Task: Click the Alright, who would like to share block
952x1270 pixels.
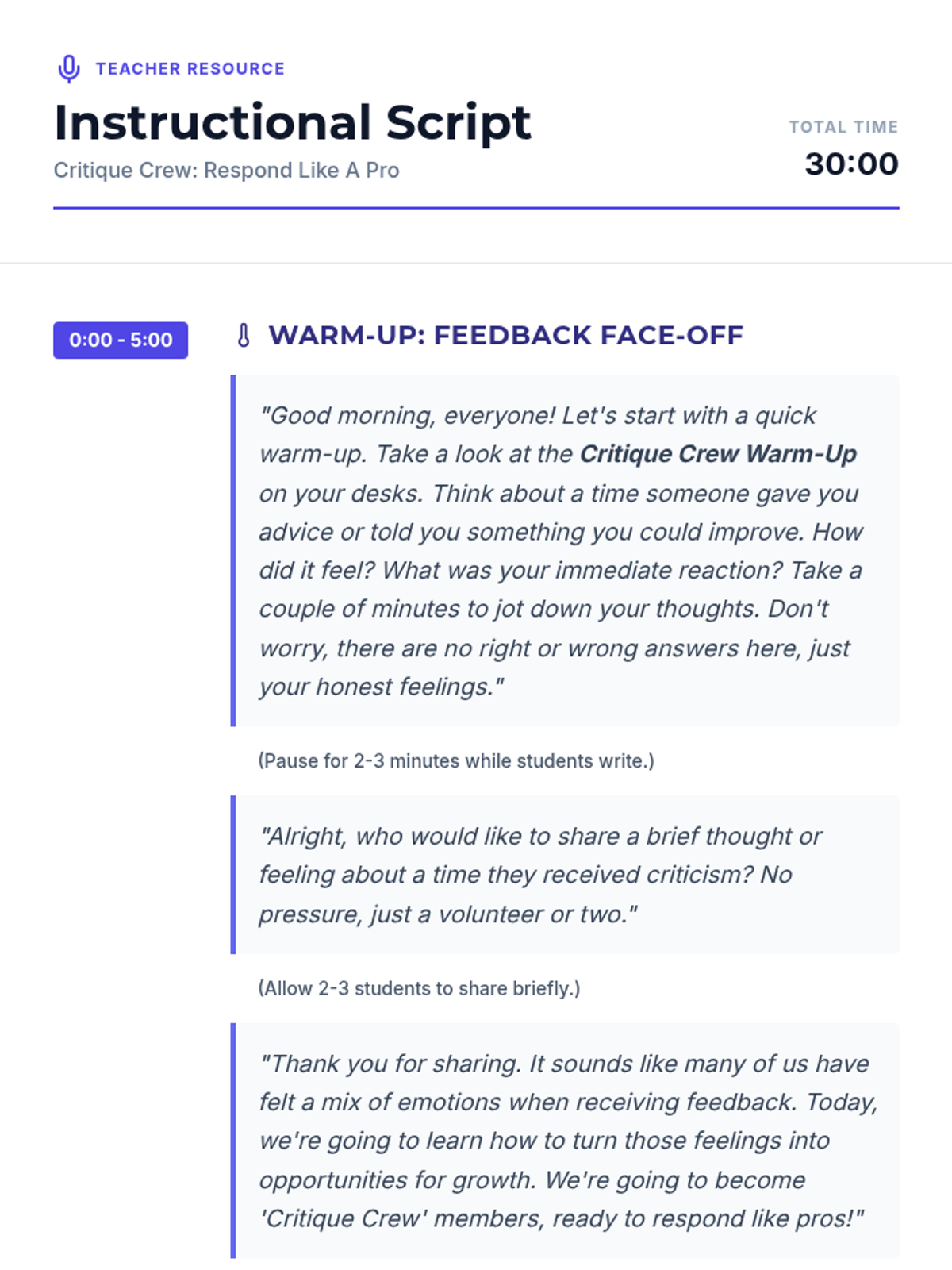Action: coord(565,875)
